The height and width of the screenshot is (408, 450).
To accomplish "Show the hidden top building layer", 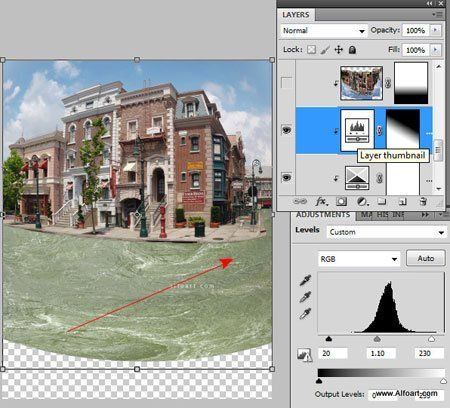I will (286, 83).
